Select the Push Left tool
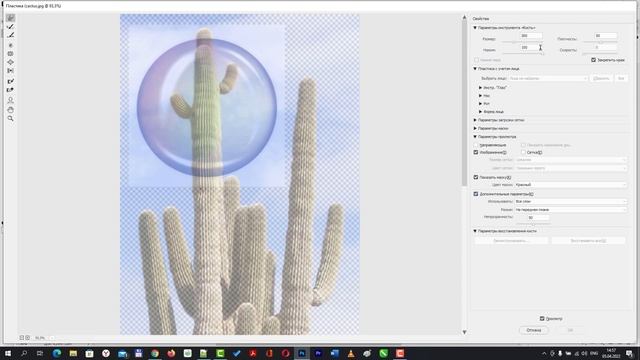Image resolution: width=640 pixels, height=360 pixels. [11, 71]
